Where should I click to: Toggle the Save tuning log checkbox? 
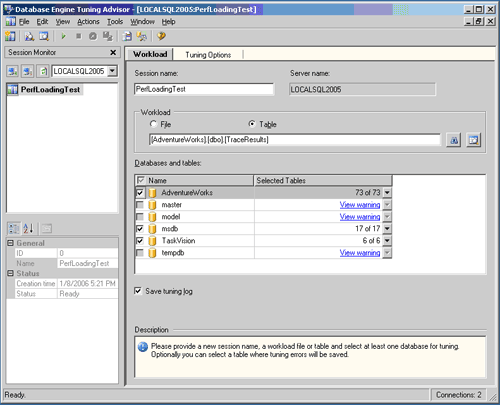138,291
